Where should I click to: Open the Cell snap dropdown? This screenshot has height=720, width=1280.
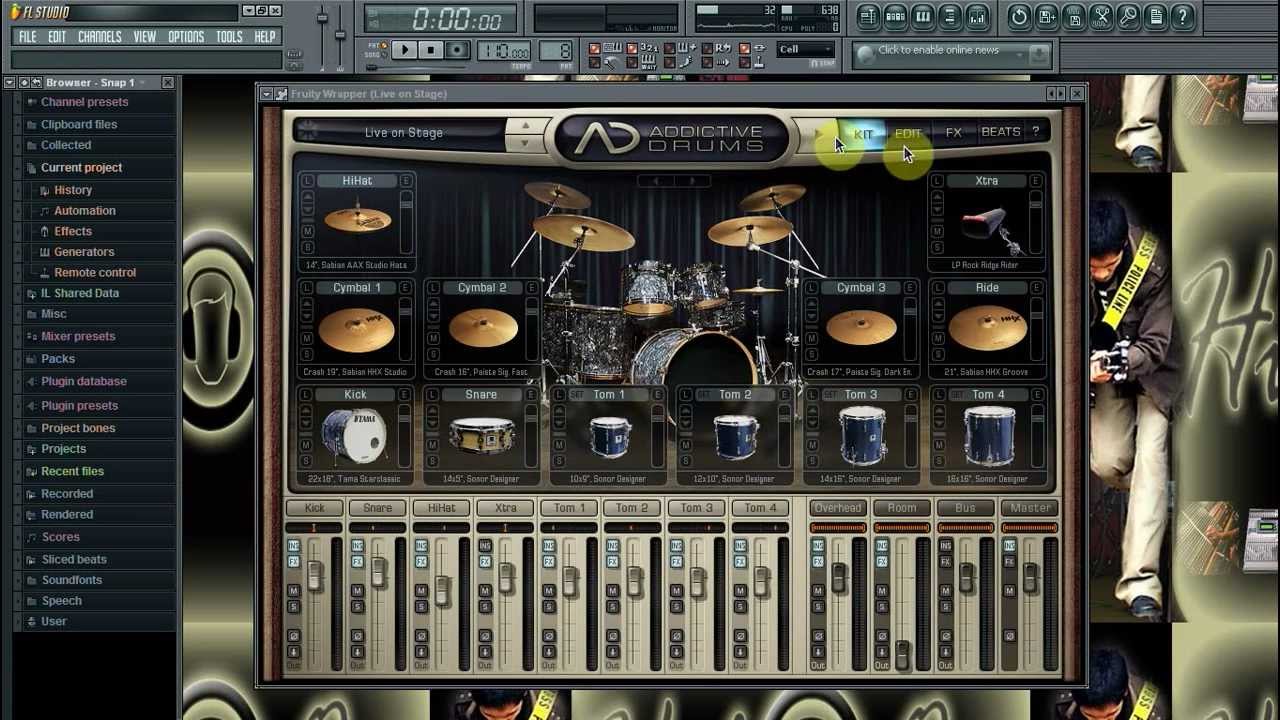click(x=806, y=49)
